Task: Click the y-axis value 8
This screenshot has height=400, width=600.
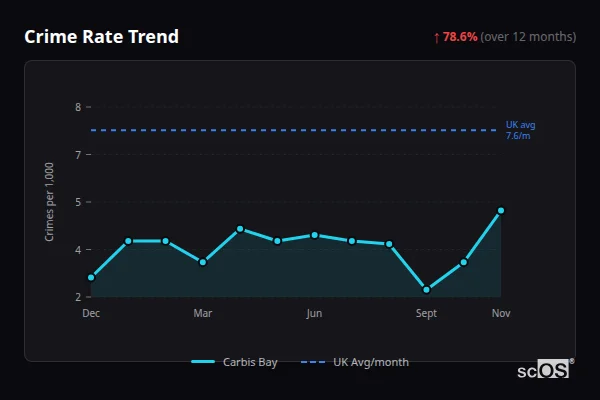Action: coord(78,107)
